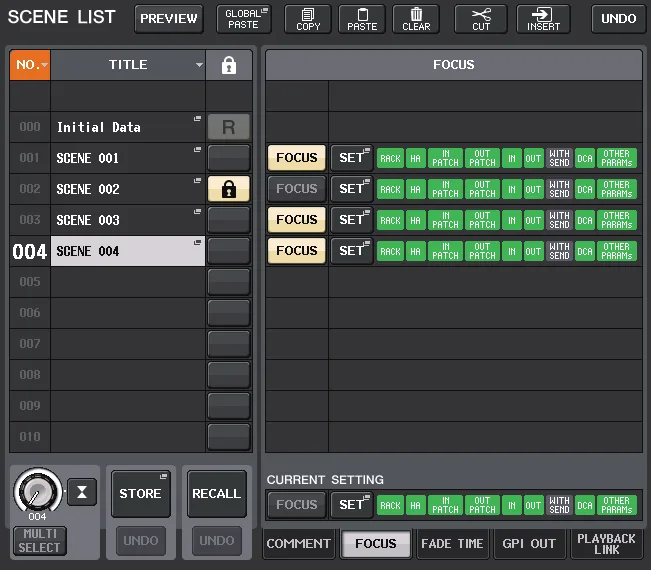Click WITH SEND indicator in SCENE 003 row

click(559, 220)
